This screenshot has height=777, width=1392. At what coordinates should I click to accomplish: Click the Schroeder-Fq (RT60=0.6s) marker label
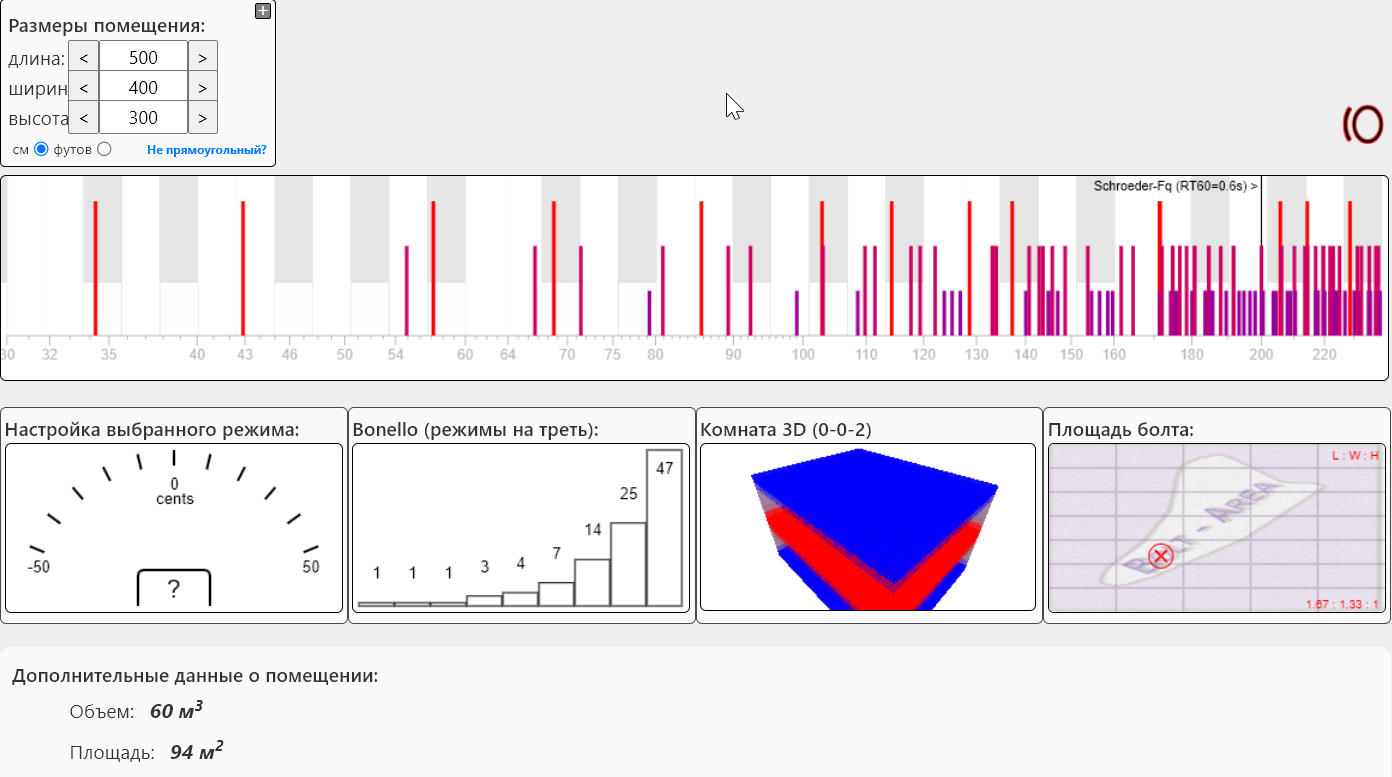[1176, 186]
